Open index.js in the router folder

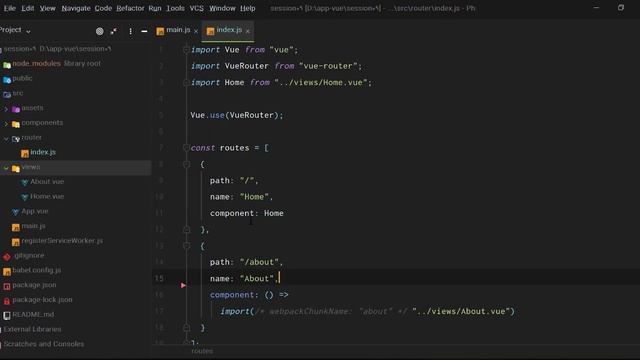43,152
